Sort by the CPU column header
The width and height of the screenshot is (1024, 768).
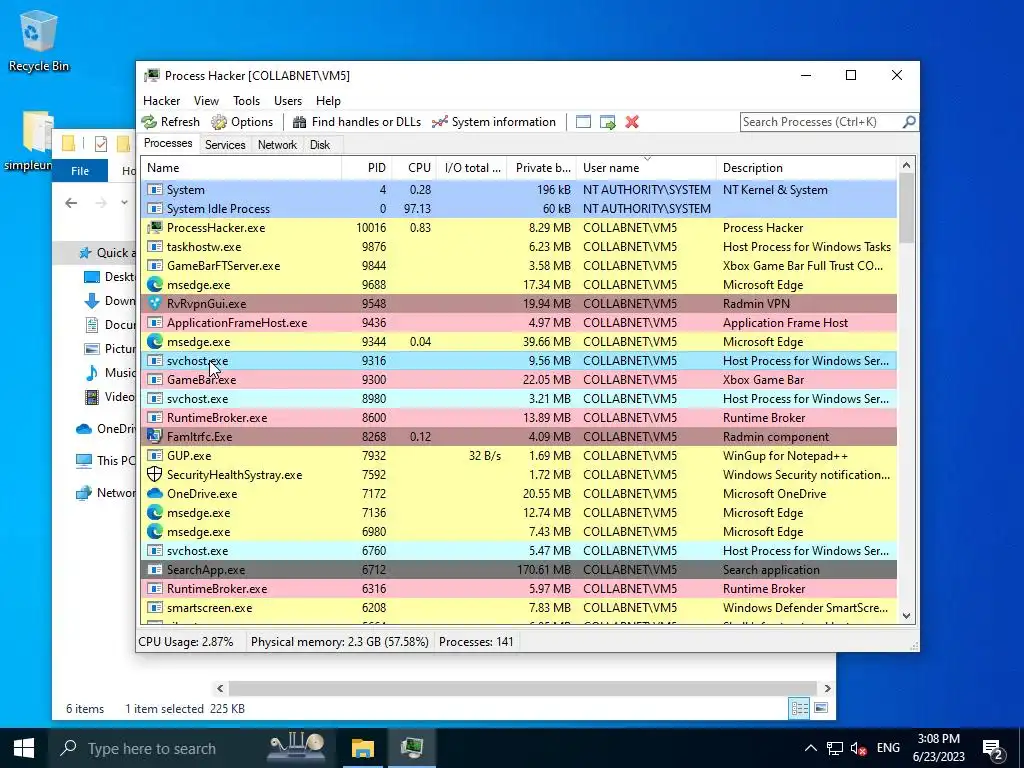click(414, 168)
